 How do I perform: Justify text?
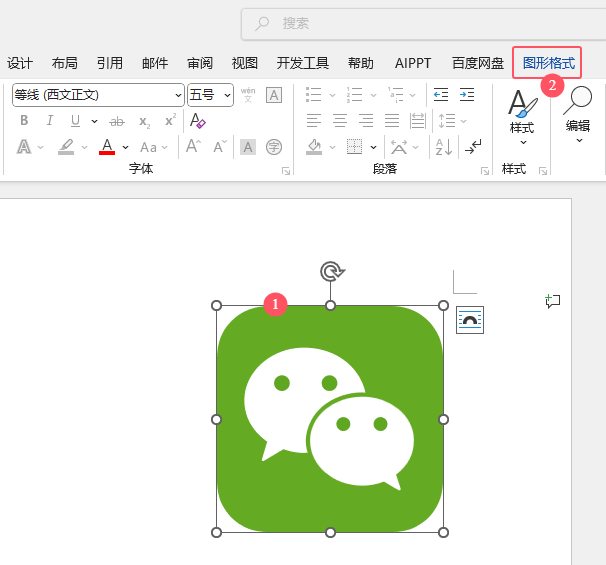392,121
